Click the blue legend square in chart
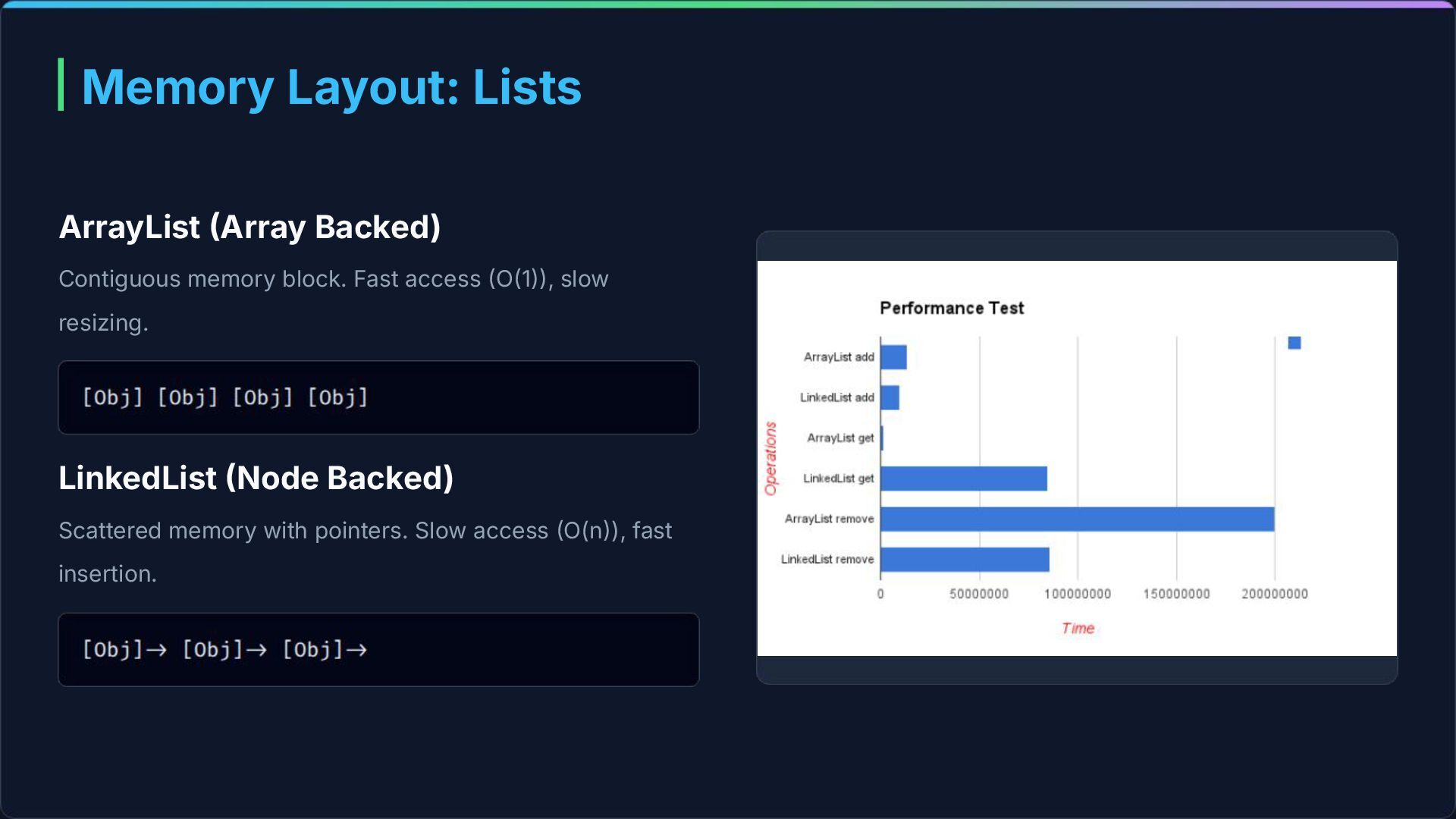The image size is (1456, 819). (1294, 343)
